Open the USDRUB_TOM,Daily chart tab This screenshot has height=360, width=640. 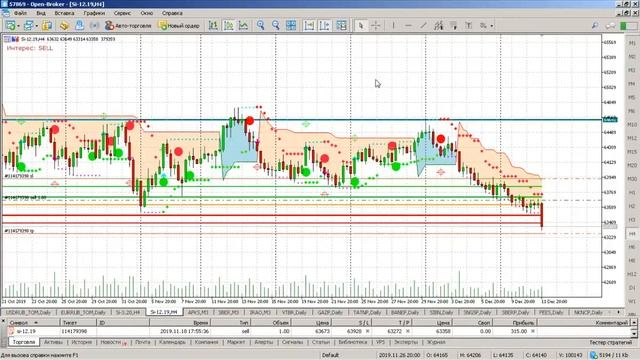coord(29,312)
